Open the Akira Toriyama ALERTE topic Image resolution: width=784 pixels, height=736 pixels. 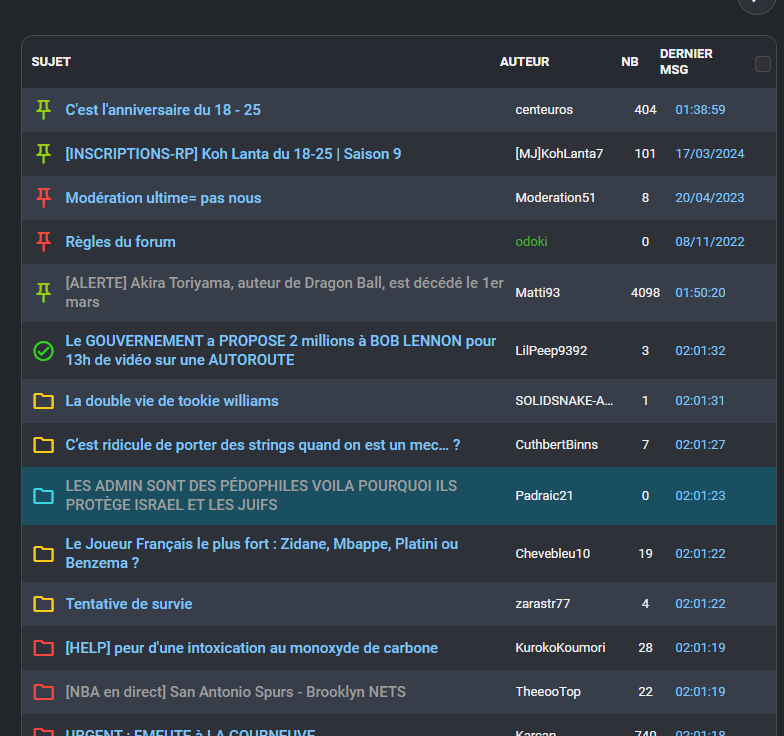tap(284, 292)
